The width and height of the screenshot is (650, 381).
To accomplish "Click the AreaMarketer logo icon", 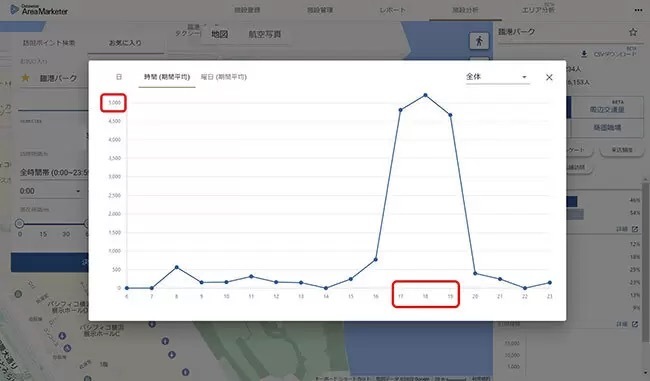I will pyautogui.click(x=15, y=9).
